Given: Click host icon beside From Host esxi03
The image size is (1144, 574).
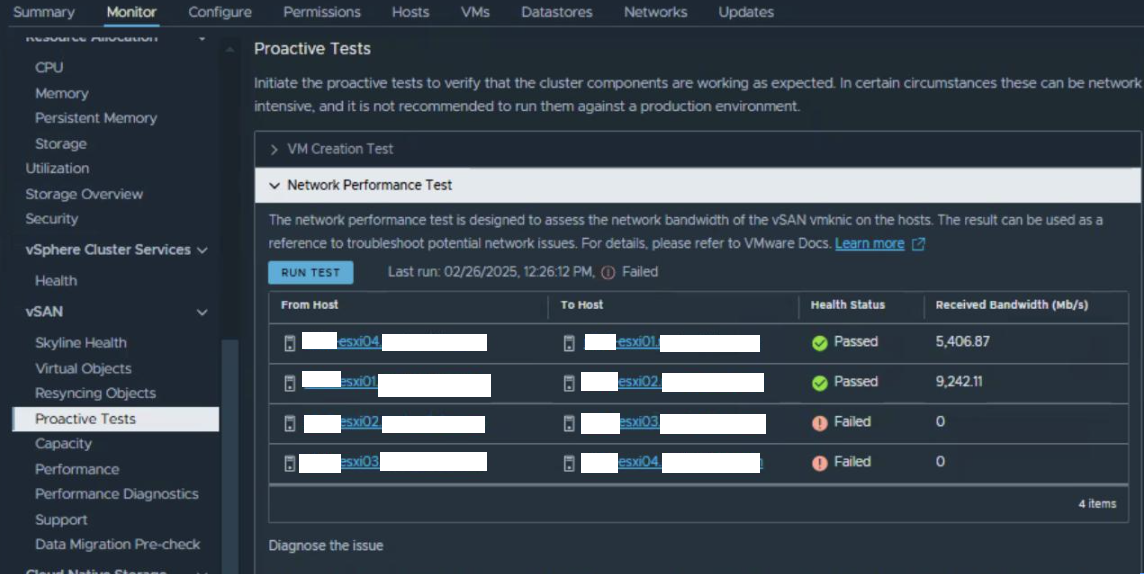Looking at the screenshot, I should pos(290,463).
